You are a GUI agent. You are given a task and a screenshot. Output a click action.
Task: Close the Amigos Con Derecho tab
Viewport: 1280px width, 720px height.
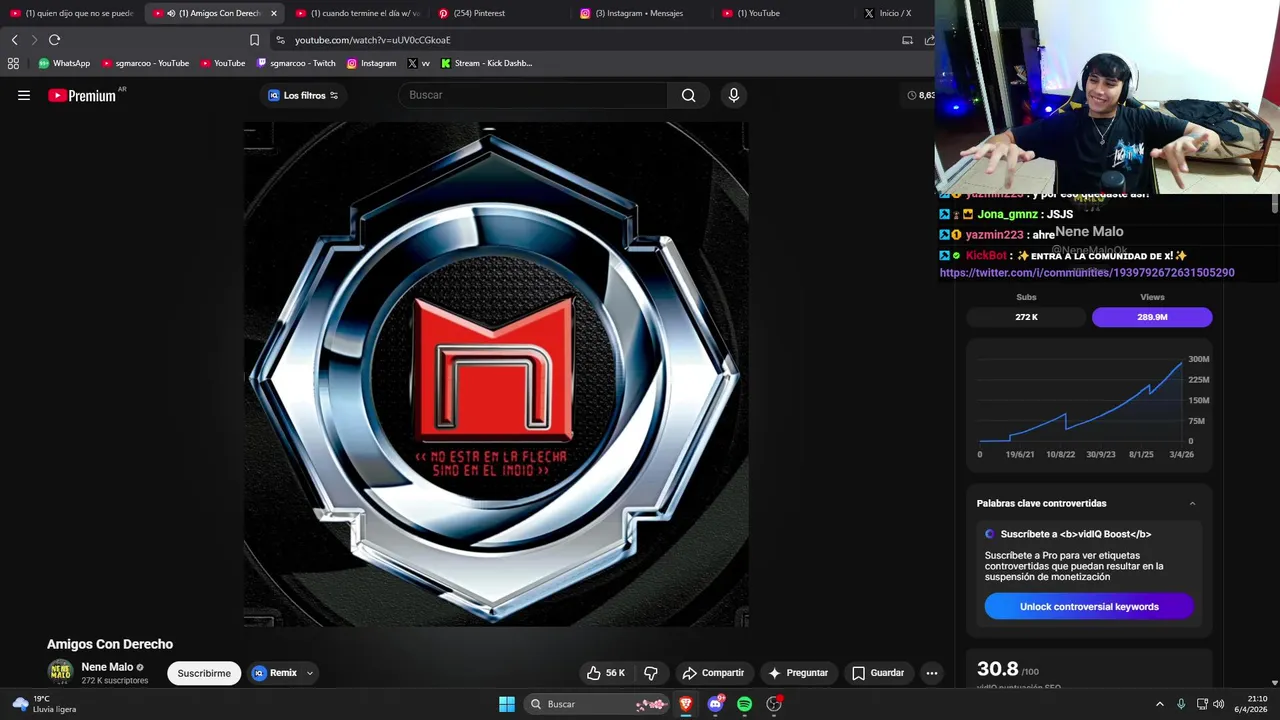274,13
